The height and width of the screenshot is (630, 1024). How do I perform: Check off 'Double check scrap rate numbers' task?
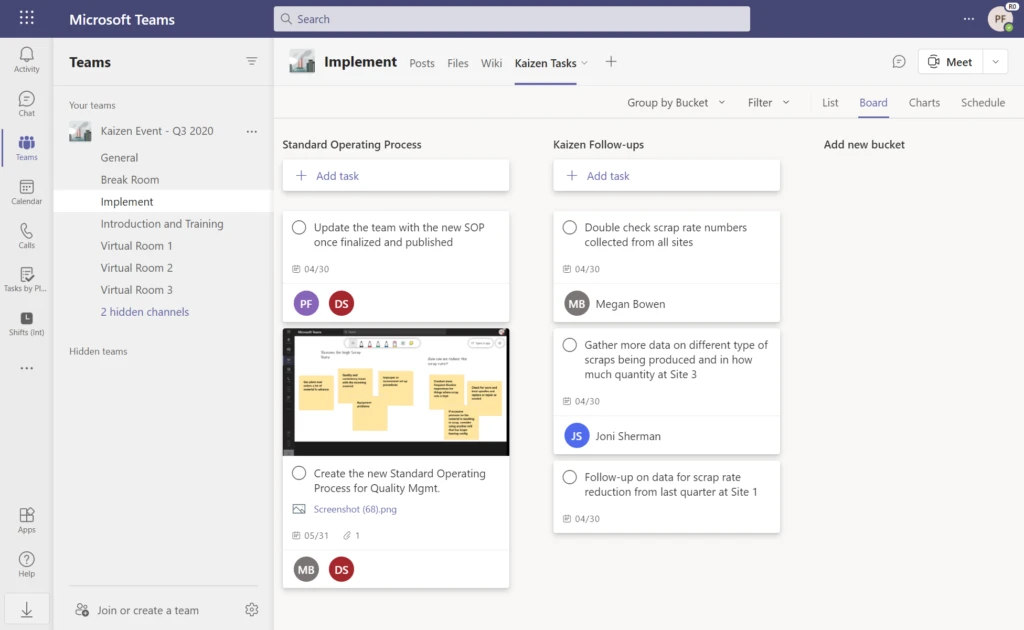[569, 227]
